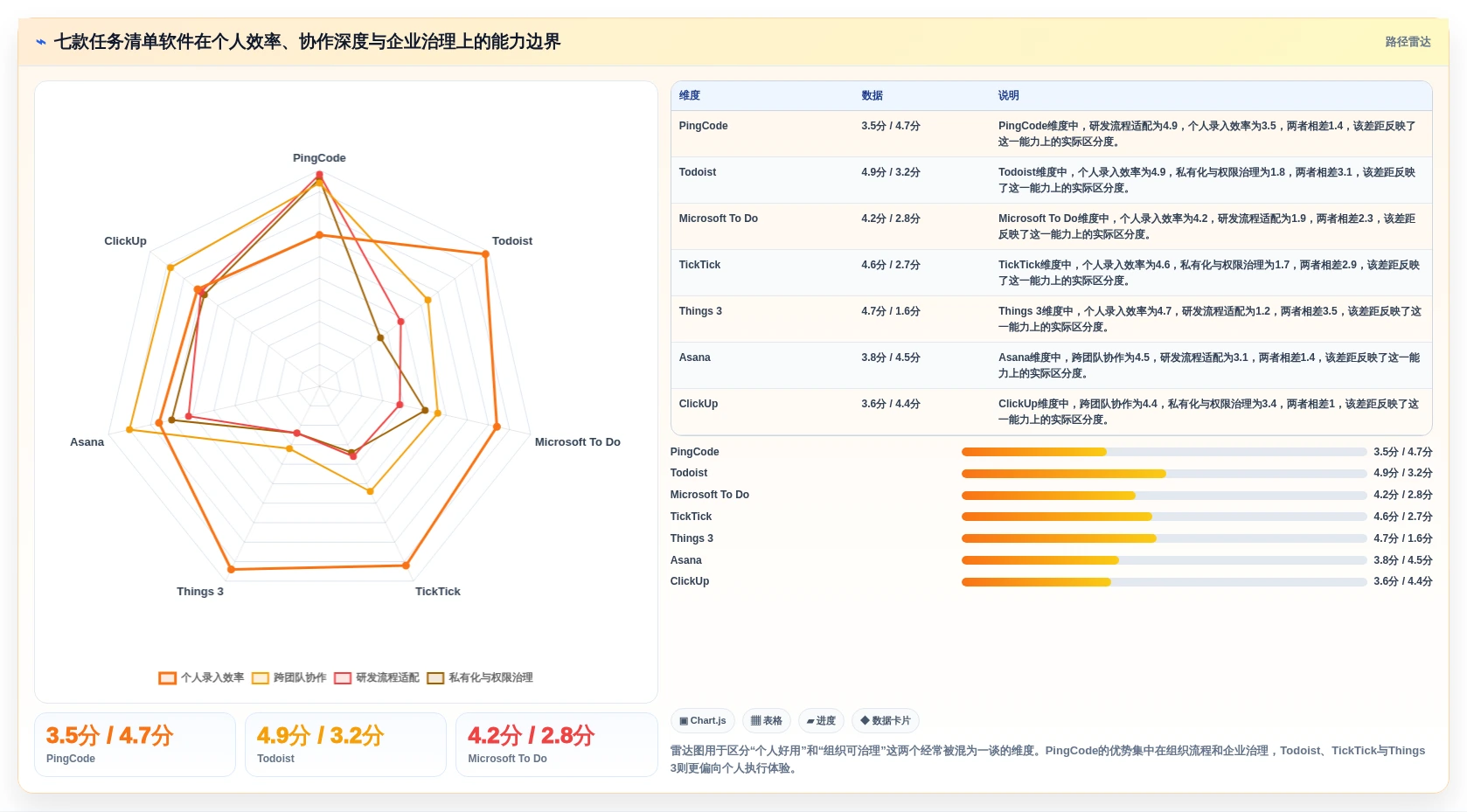Click the 表格 tag chip
Viewport: 1467px width, 812px height.
pyautogui.click(x=767, y=721)
